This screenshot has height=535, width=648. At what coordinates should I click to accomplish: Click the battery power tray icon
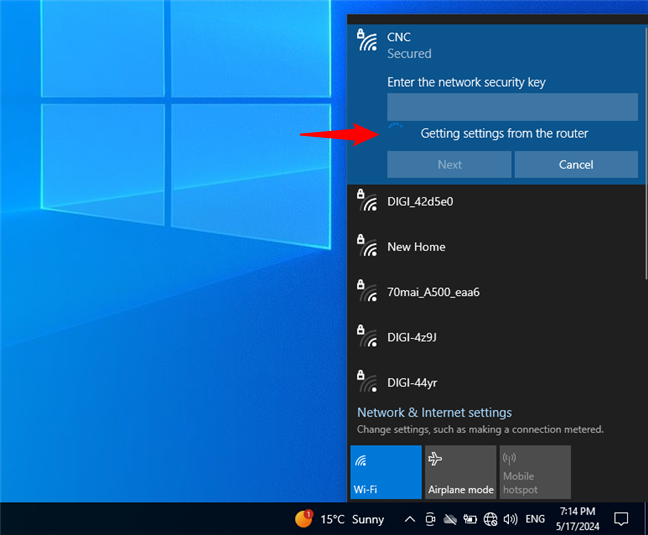[470, 519]
